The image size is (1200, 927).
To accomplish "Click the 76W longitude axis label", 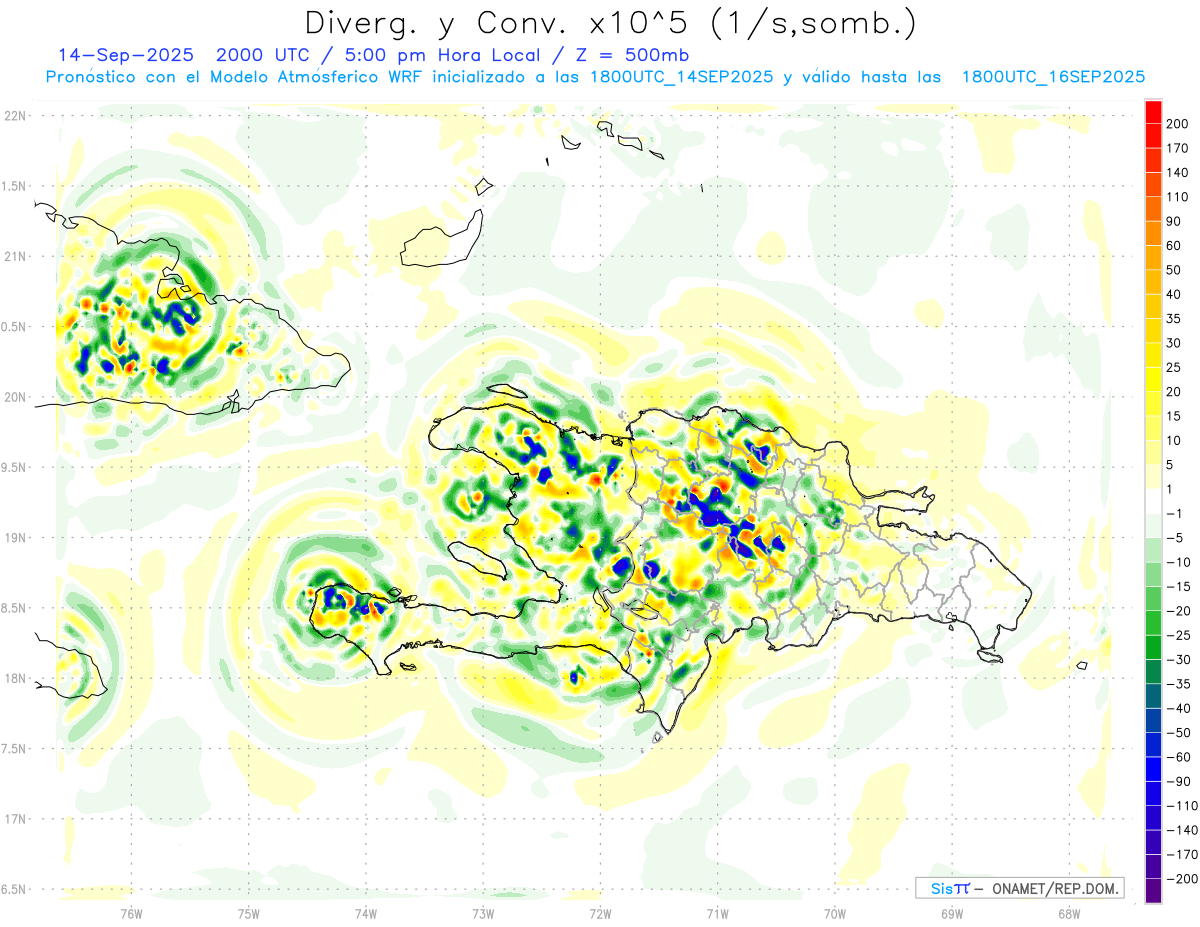I will click(x=131, y=913).
